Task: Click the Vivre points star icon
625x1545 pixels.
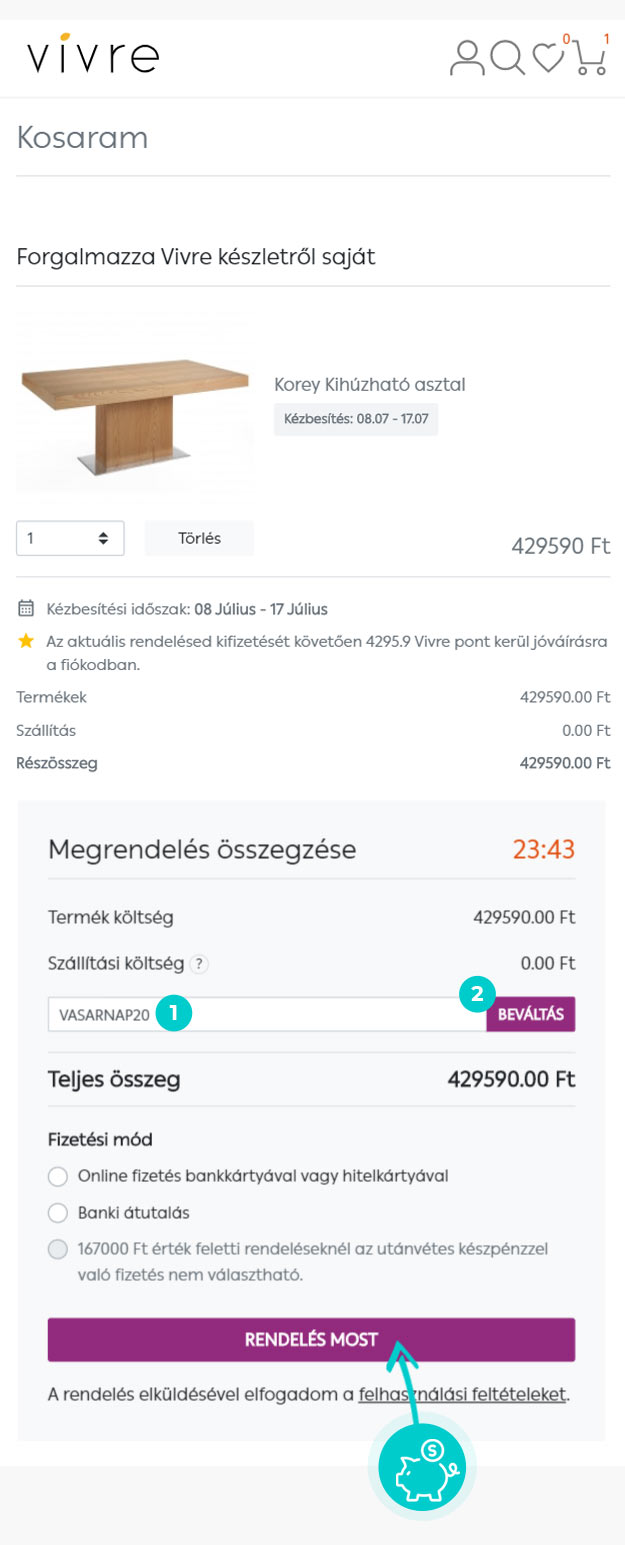Action: (26, 640)
